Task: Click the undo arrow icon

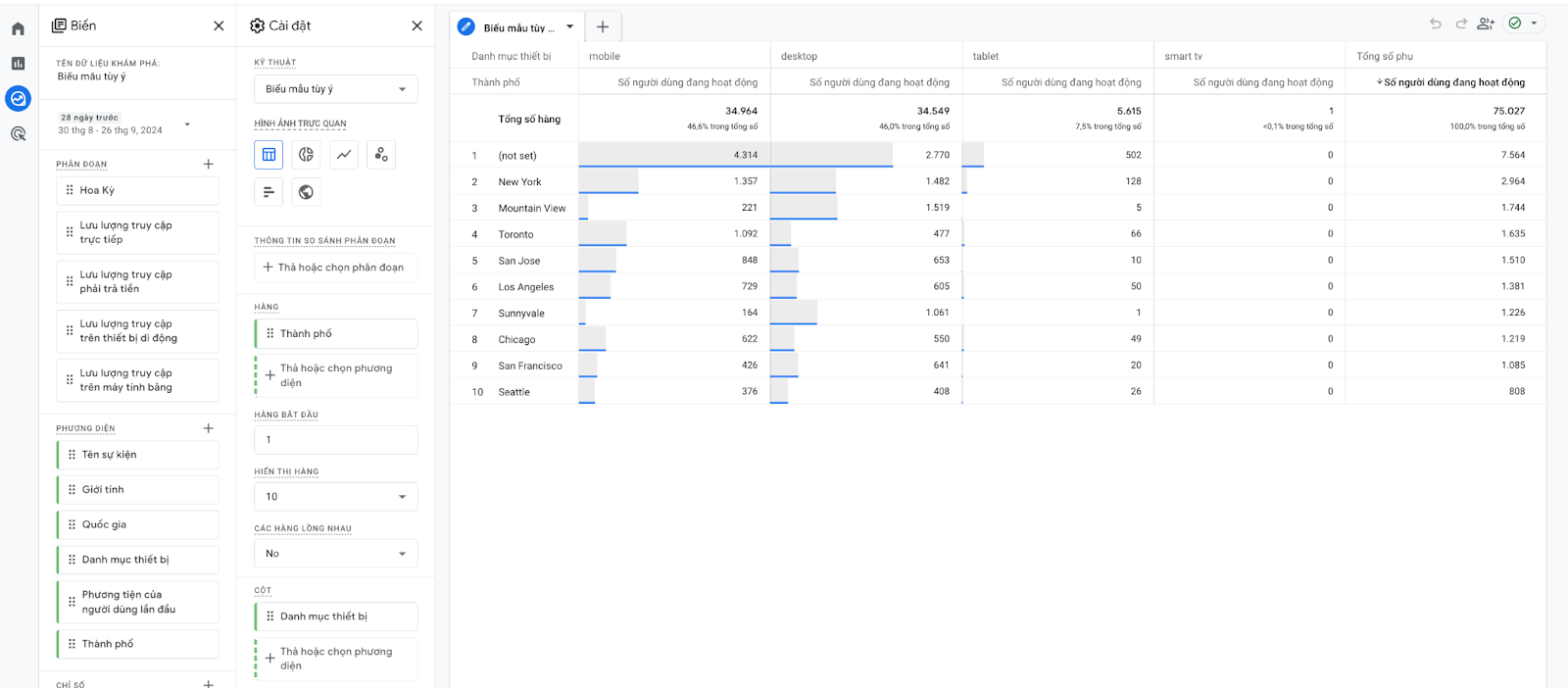Action: 1436,24
